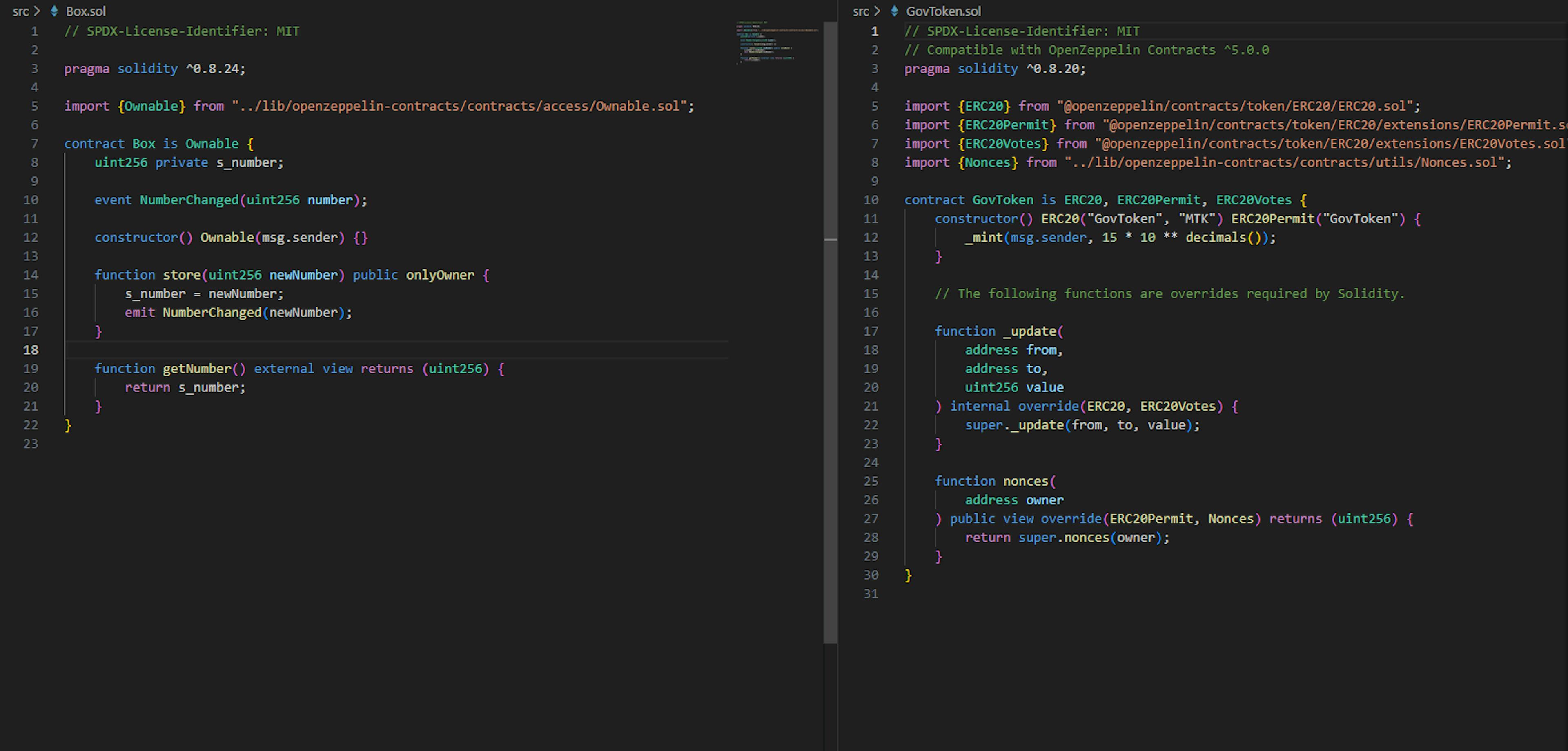
Task: Click the getNumber function name
Action: click(197, 369)
